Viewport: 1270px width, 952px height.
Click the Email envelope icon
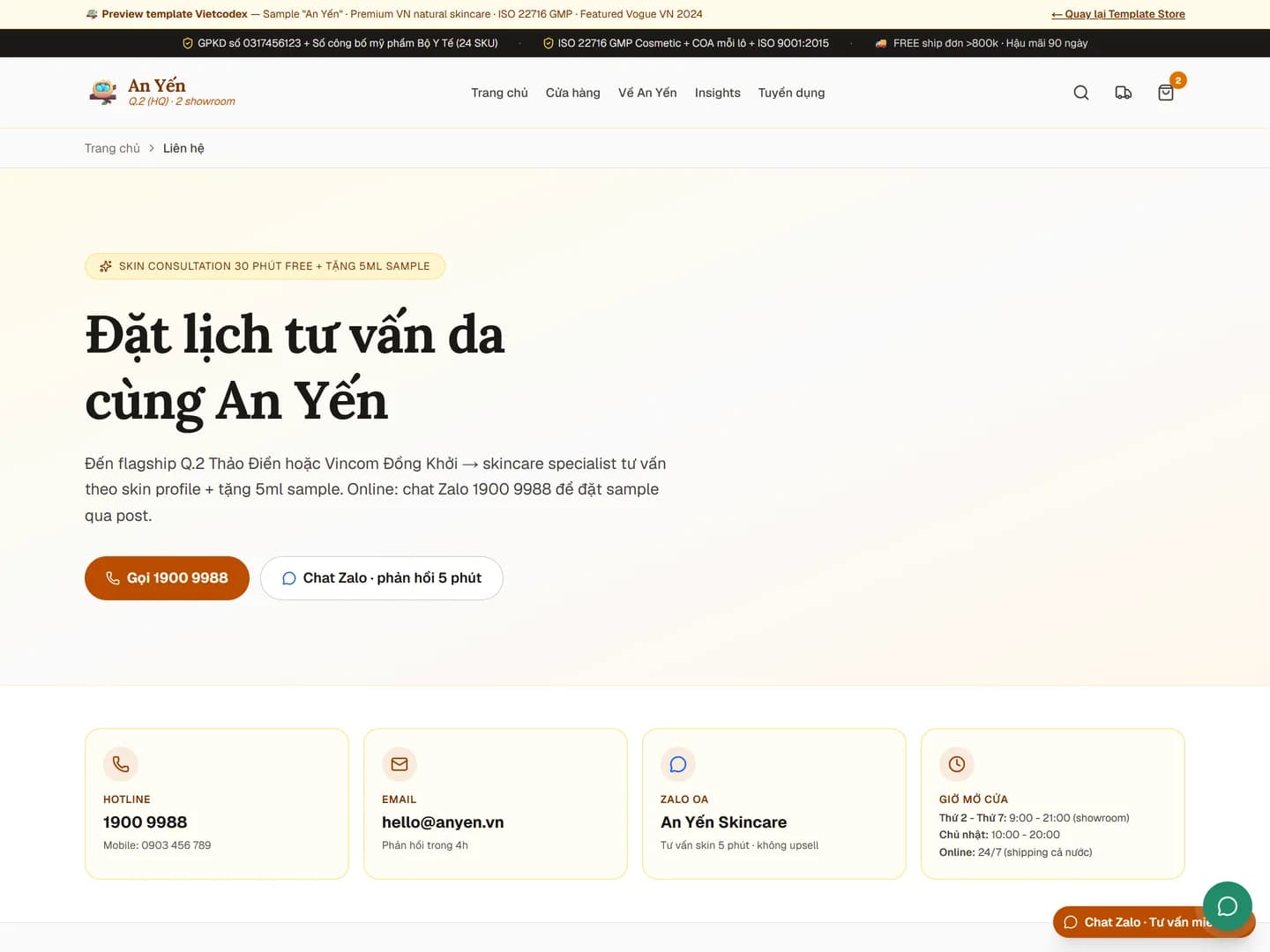[x=400, y=764]
